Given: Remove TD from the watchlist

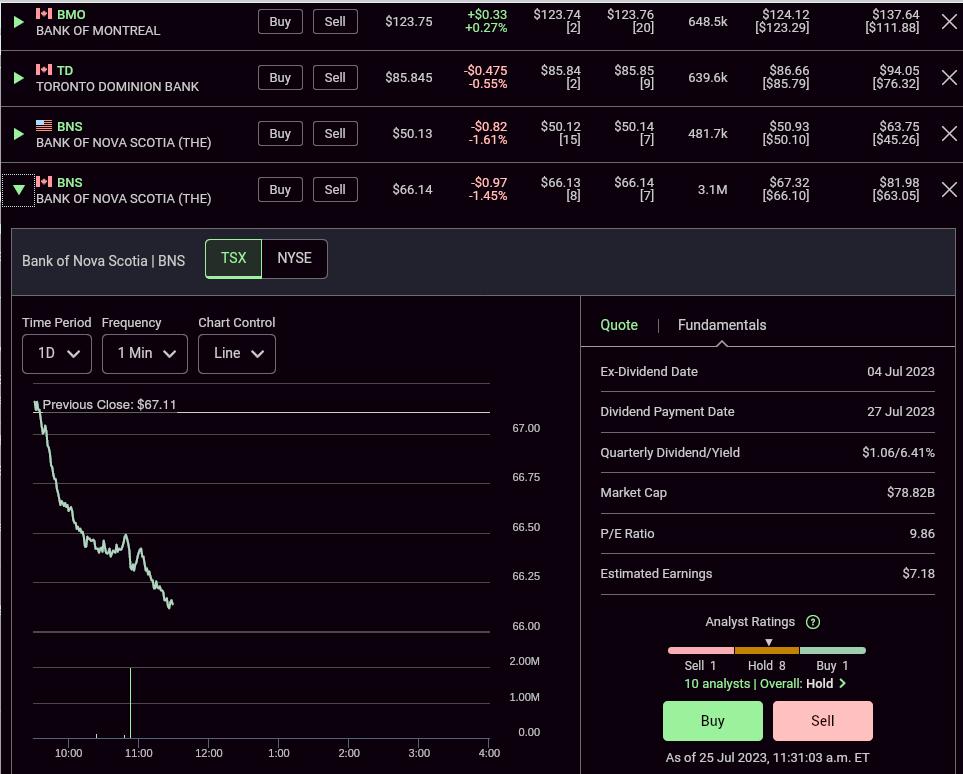Looking at the screenshot, I should pos(949,77).
